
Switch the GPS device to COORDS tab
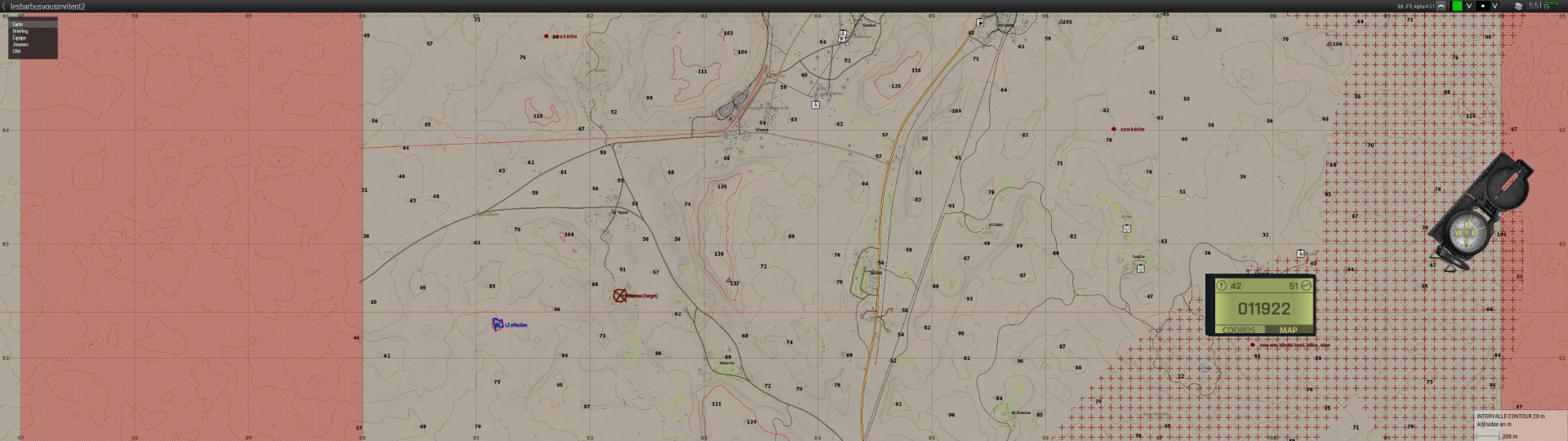(x=1238, y=330)
